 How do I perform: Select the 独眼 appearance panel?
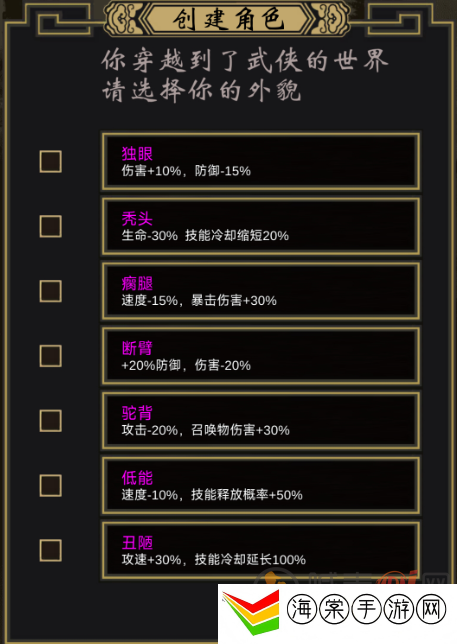pyautogui.click(x=261, y=161)
